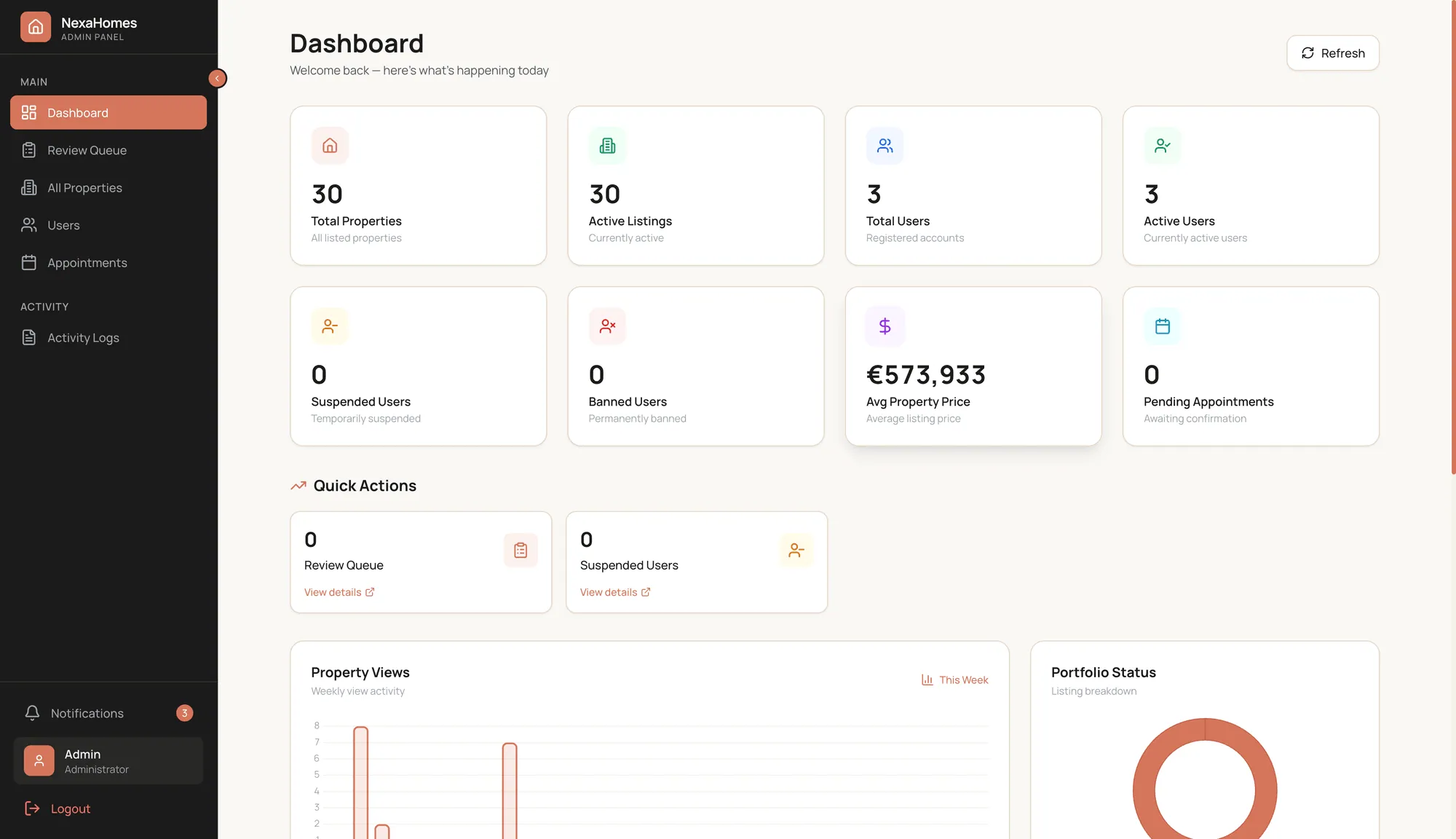Viewport: 1456px width, 839px height.
Task: Click the page vertical scrollbar
Action: pyautogui.click(x=1453, y=237)
